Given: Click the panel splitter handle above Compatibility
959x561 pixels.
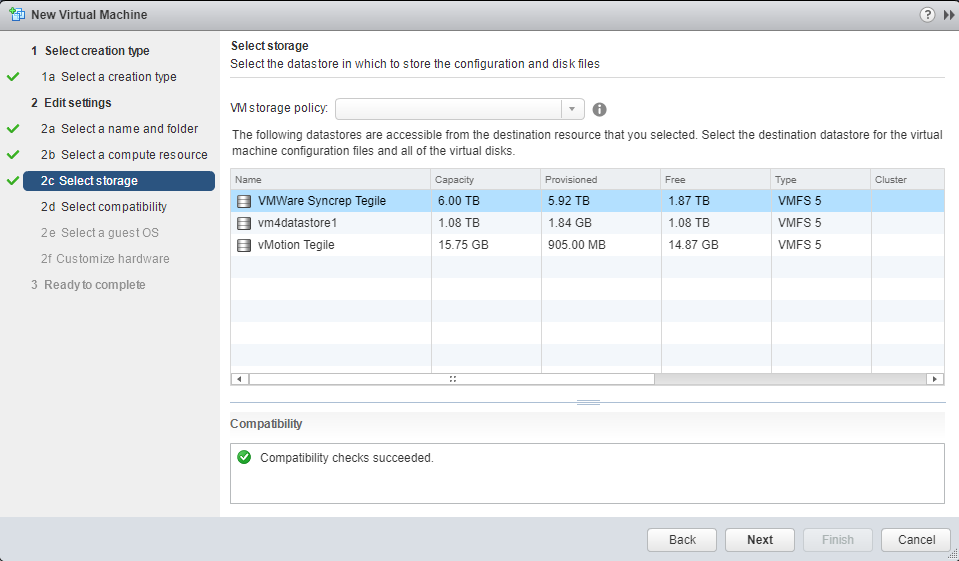Looking at the screenshot, I should coord(588,403).
